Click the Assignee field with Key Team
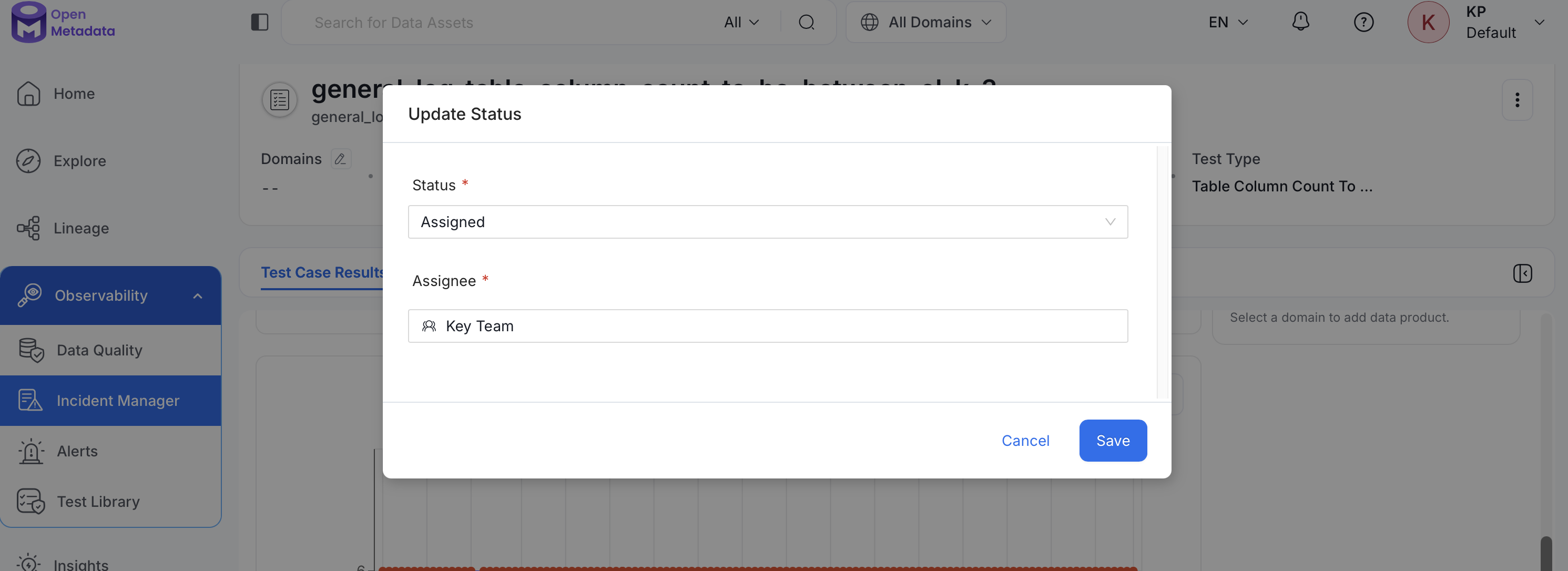Image resolution: width=1568 pixels, height=571 pixels. (x=768, y=325)
